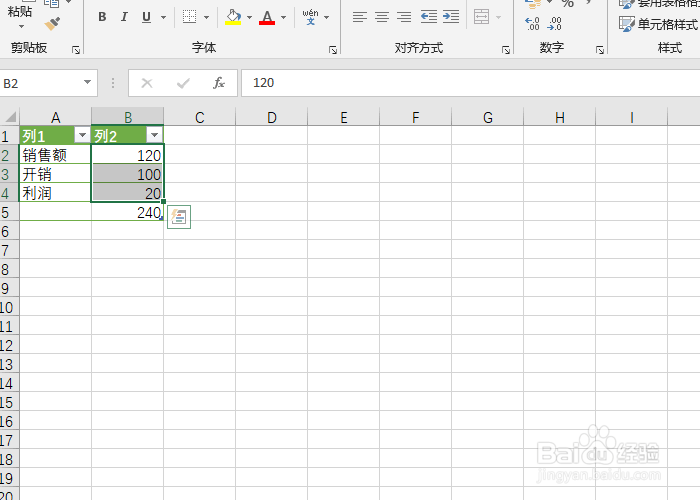This screenshot has width=700, height=500.
Task: Select row 10 header
Action: point(9,308)
